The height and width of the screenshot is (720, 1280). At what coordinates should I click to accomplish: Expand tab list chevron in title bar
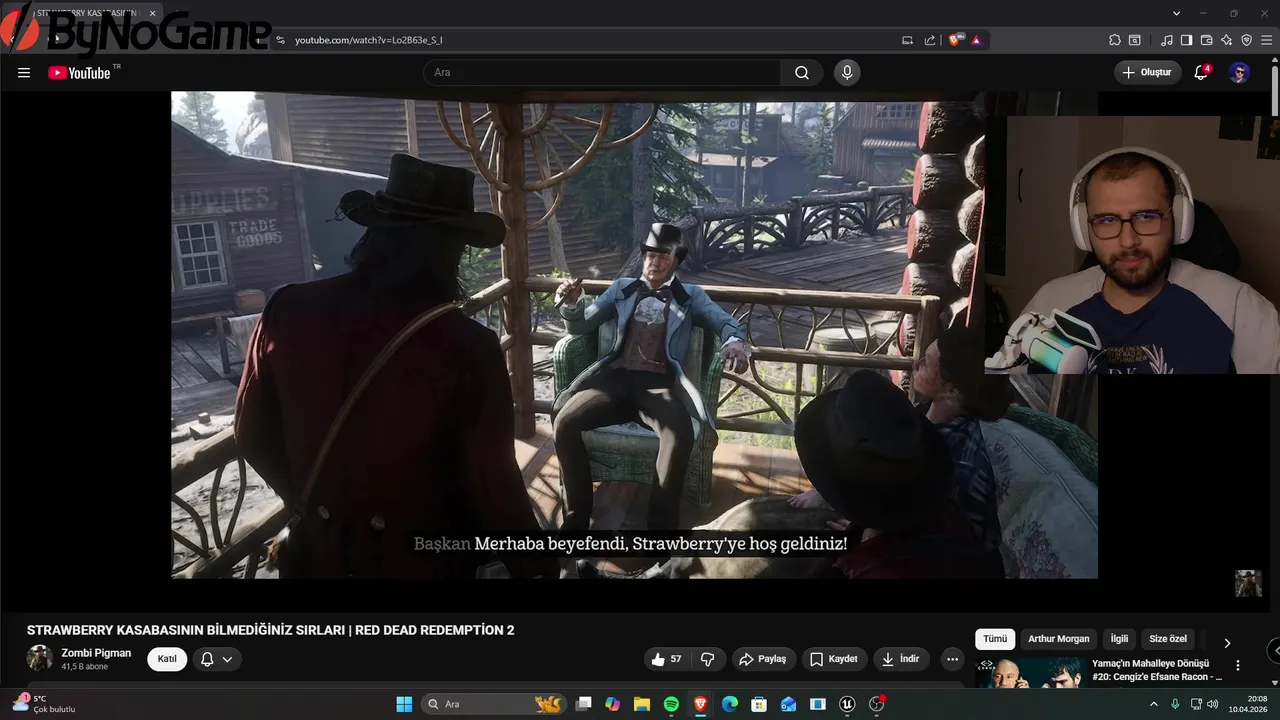point(1177,13)
